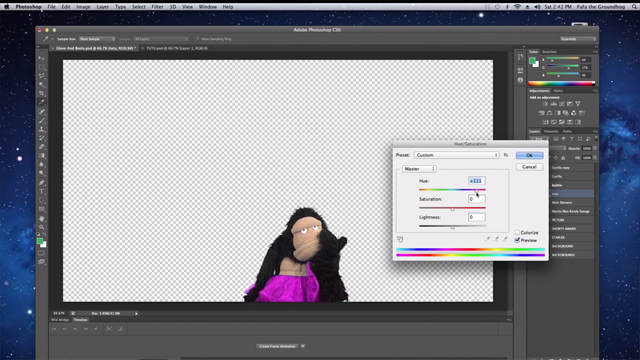Open the Preset Custom dropdown
Image resolution: width=640 pixels, height=360 pixels.
[457, 155]
